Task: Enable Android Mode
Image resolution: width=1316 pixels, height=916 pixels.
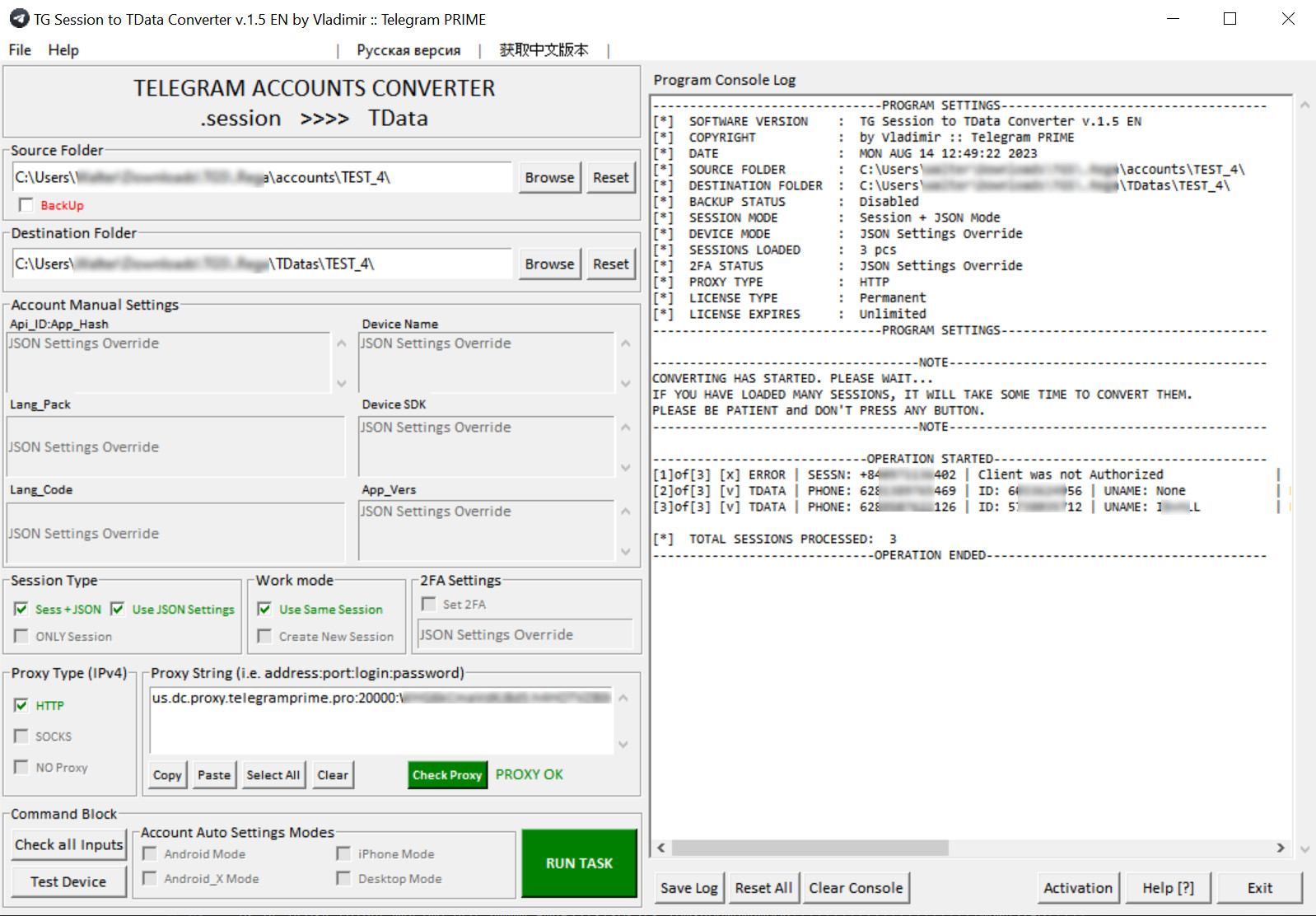Action: tap(150, 853)
